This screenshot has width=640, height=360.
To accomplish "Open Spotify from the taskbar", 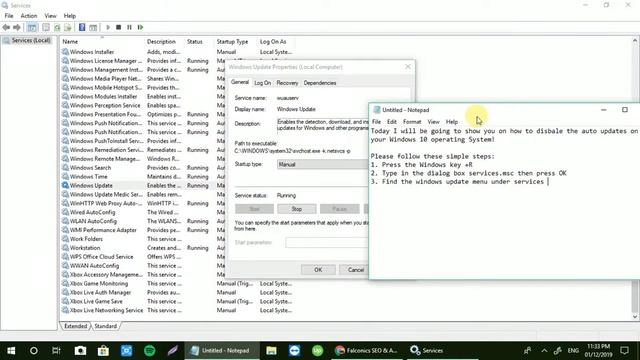I will point(149,351).
